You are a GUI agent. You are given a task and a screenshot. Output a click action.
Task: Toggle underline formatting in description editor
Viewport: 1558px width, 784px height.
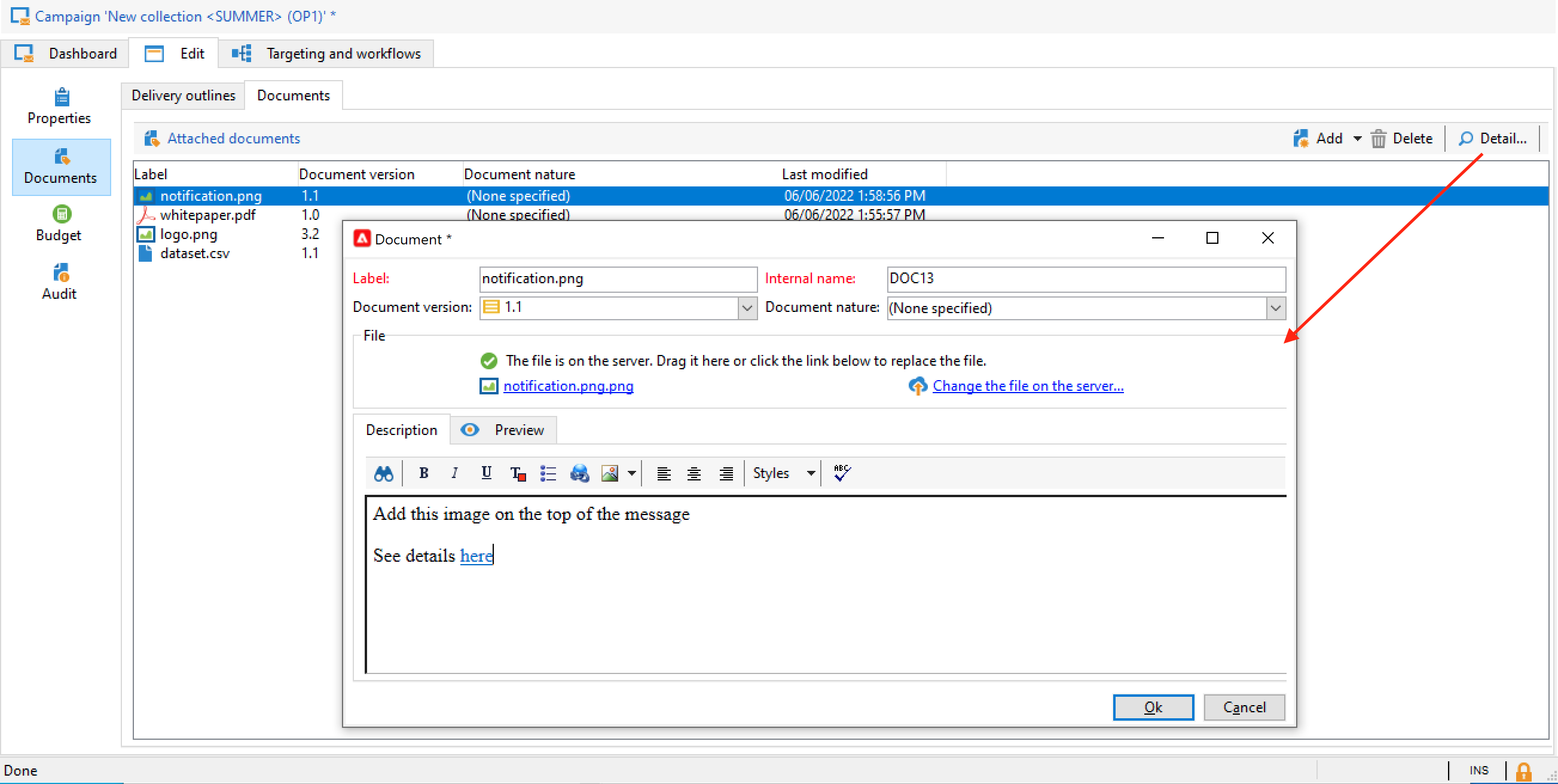tap(486, 473)
